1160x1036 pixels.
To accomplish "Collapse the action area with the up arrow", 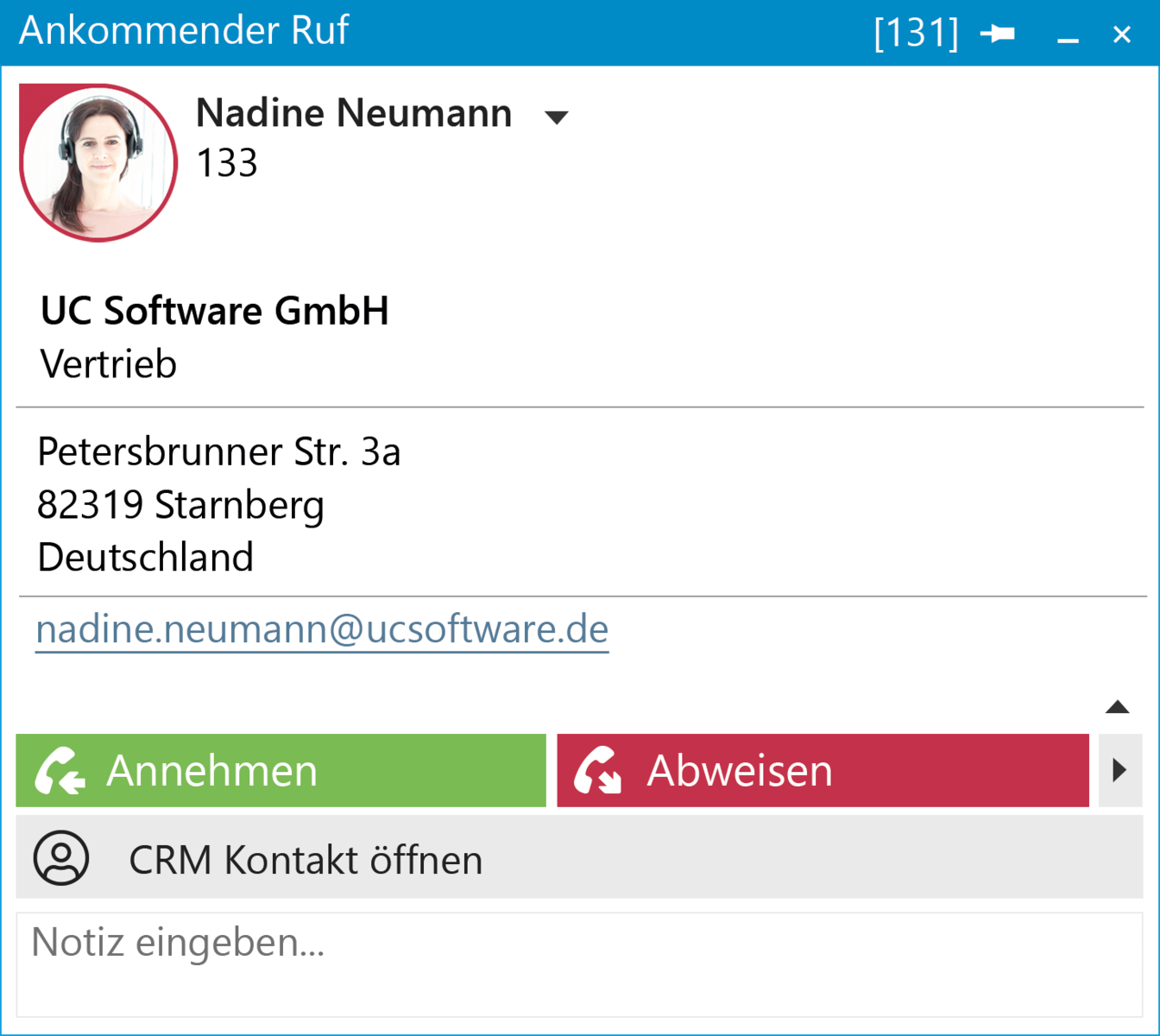I will 1119,706.
